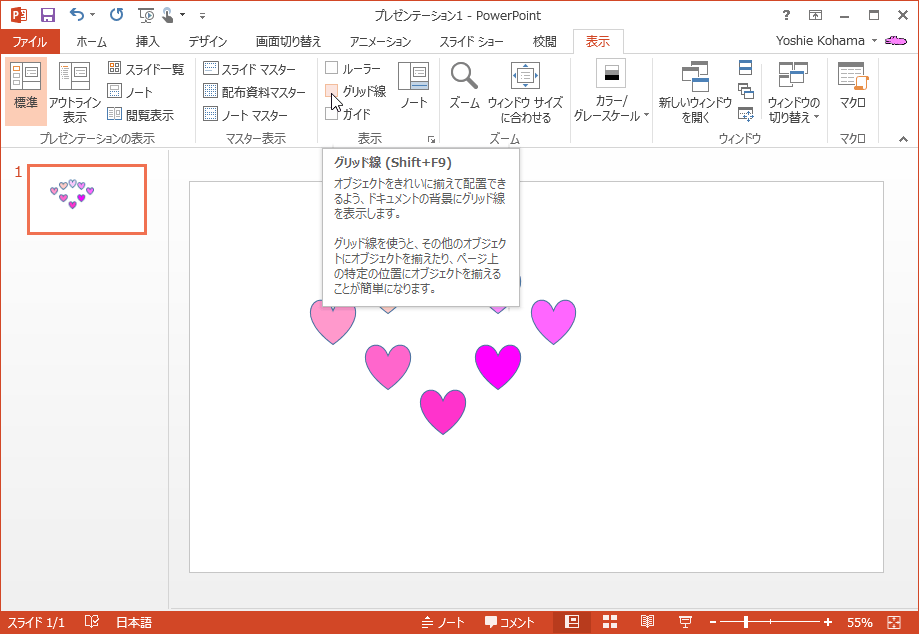
Task: Select slide 1 thumbnail in slide pane
Action: [x=87, y=199]
